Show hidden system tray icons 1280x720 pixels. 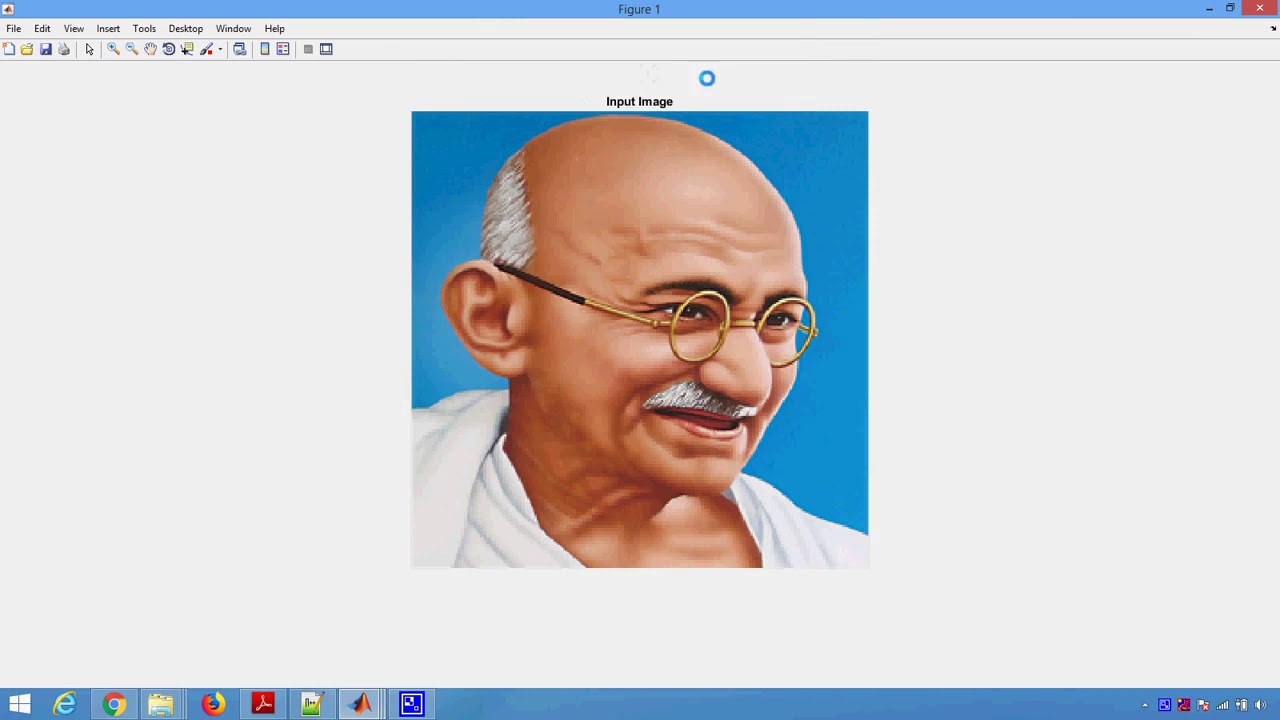point(1145,706)
